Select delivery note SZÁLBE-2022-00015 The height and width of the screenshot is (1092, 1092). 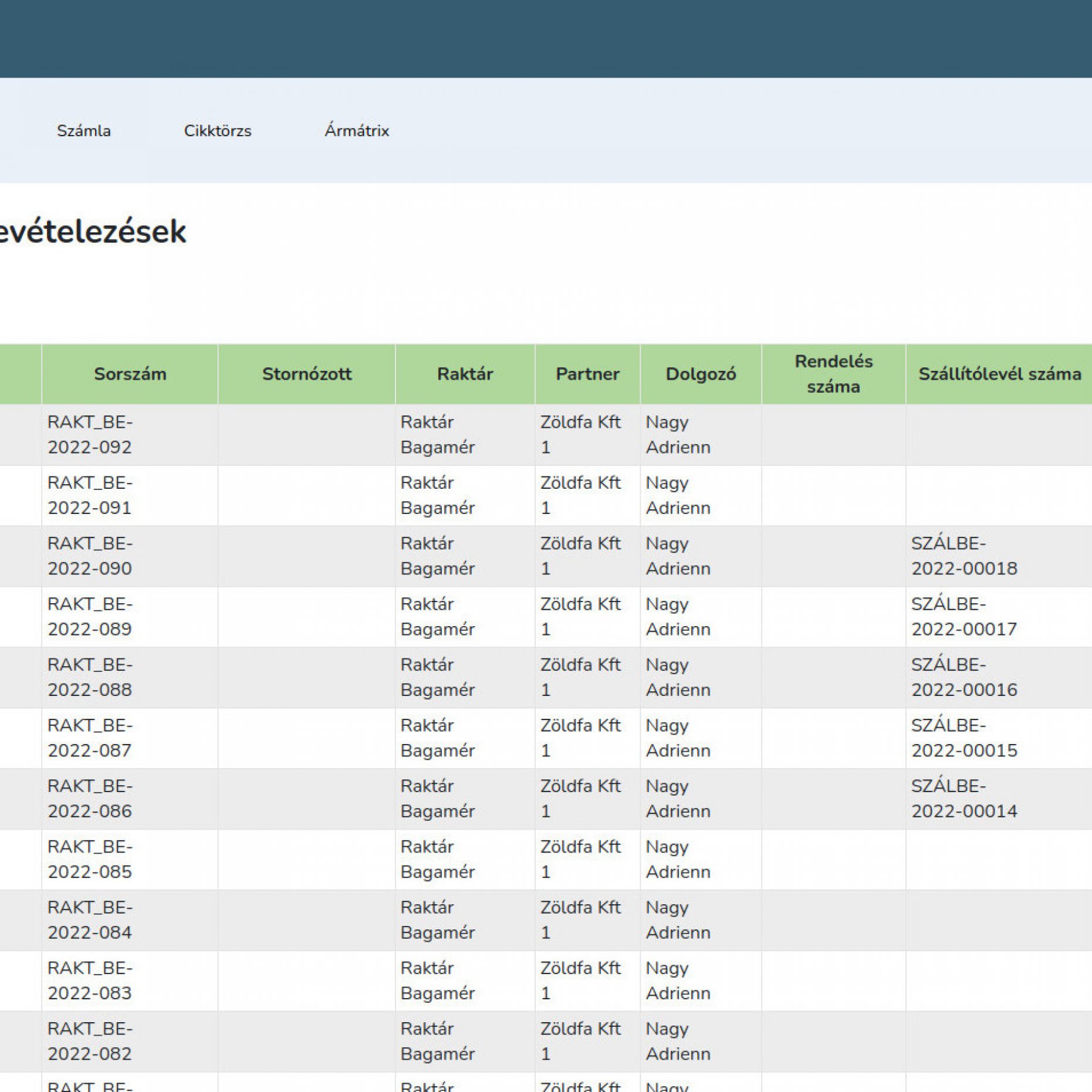point(963,738)
